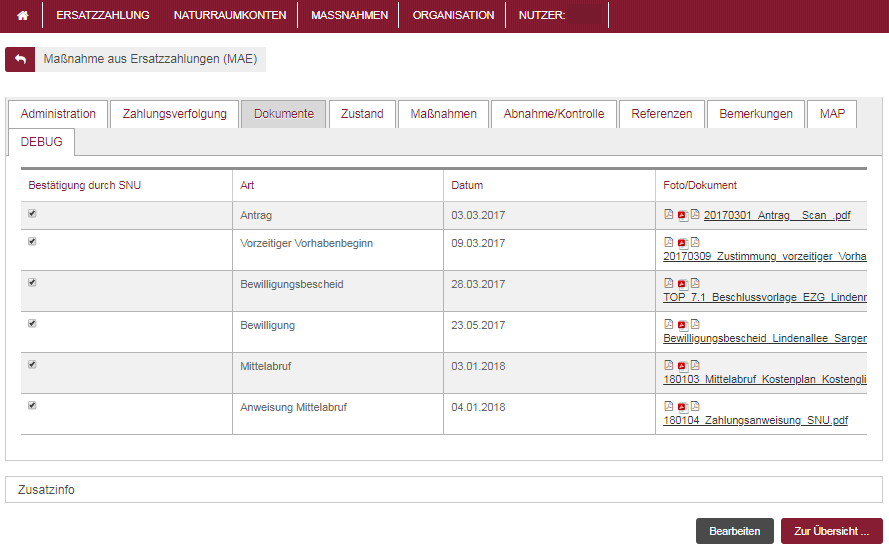Toggle SNU confirmation checkbox for Antrag

33,214
